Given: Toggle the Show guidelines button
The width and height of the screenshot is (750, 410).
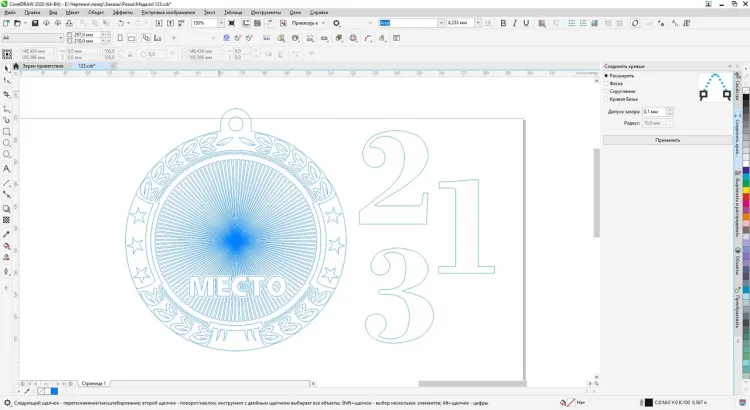Looking at the screenshot, I should (x=269, y=23).
